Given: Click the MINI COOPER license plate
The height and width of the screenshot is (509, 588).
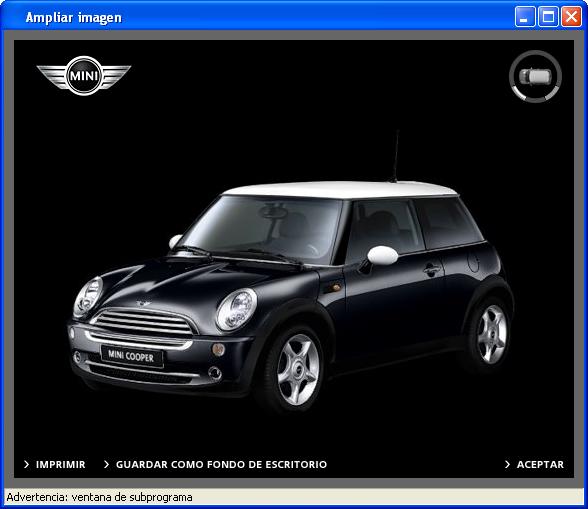Looking at the screenshot, I should click(x=132, y=356).
